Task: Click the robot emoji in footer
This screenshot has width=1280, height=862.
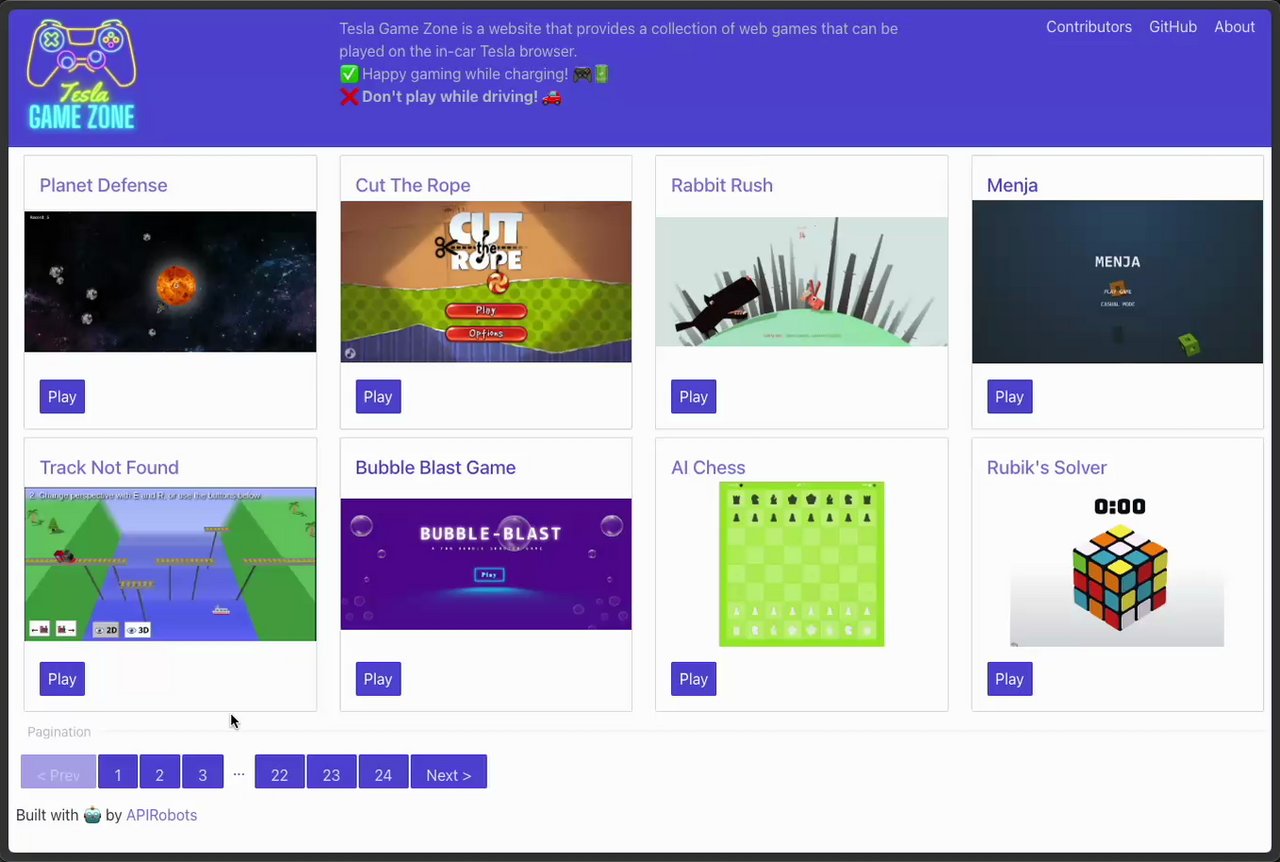Action: point(92,815)
